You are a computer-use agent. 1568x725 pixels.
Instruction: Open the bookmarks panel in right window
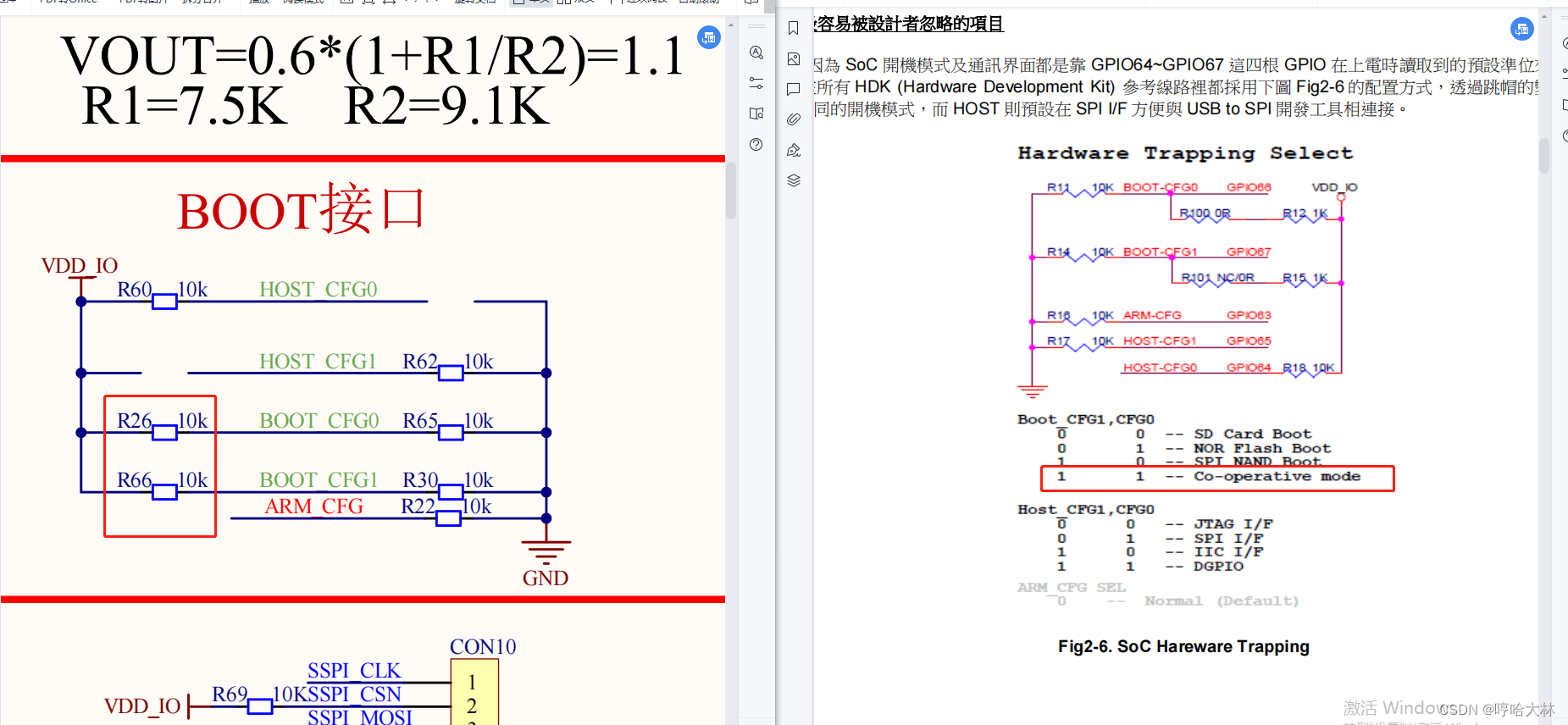point(794,28)
